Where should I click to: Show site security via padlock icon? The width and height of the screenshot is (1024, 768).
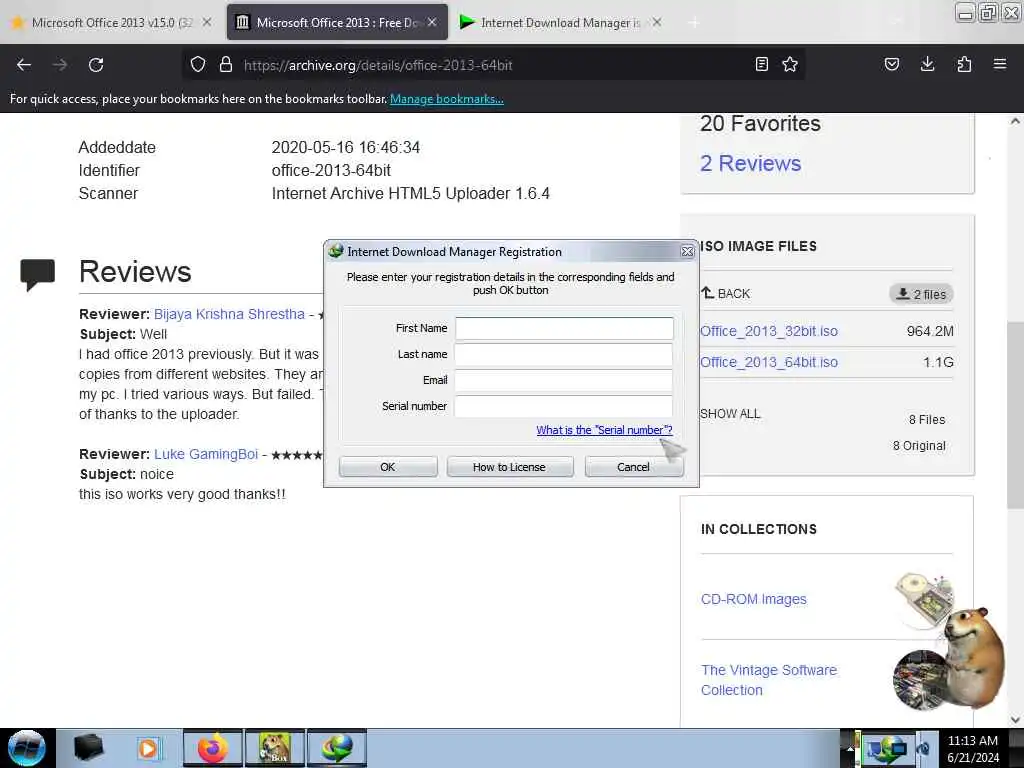click(x=226, y=65)
